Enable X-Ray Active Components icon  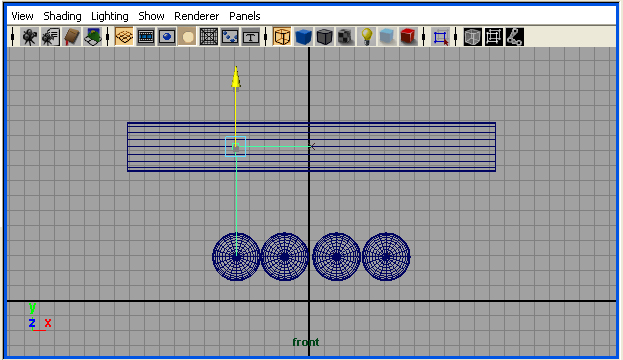click(493, 37)
